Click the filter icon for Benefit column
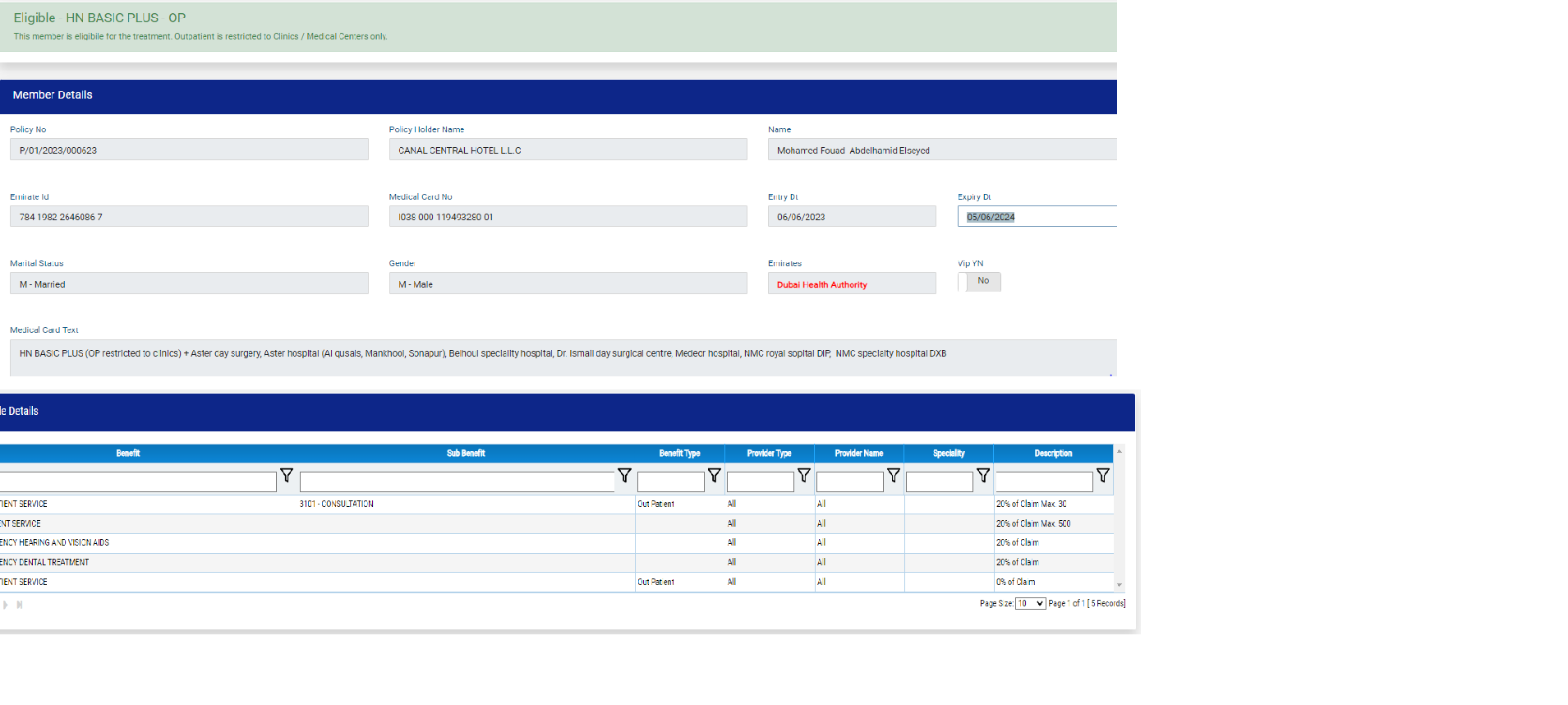The height and width of the screenshot is (705, 1568). tap(287, 476)
